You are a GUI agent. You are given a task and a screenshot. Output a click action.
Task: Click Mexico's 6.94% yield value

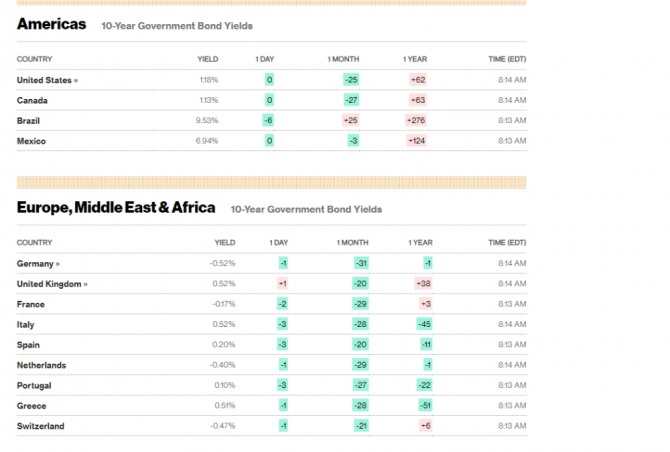tap(207, 141)
